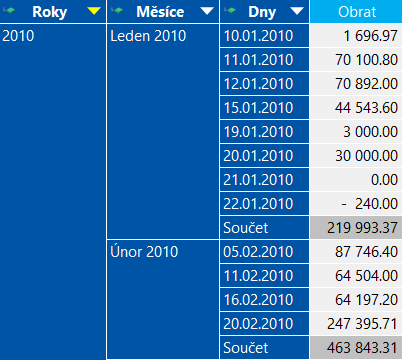Select the 05.02.2010 date cell

(264, 252)
